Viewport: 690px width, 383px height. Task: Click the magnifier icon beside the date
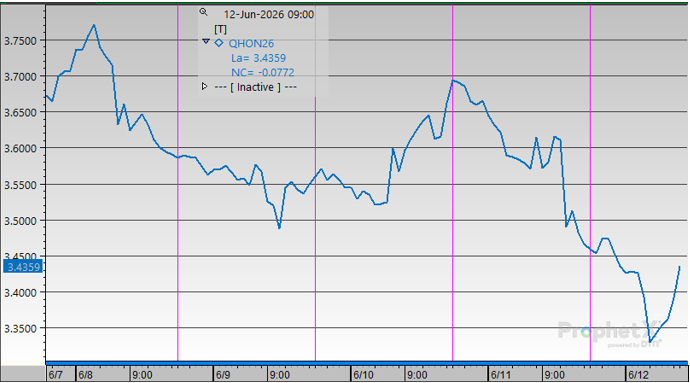pyautogui.click(x=203, y=12)
